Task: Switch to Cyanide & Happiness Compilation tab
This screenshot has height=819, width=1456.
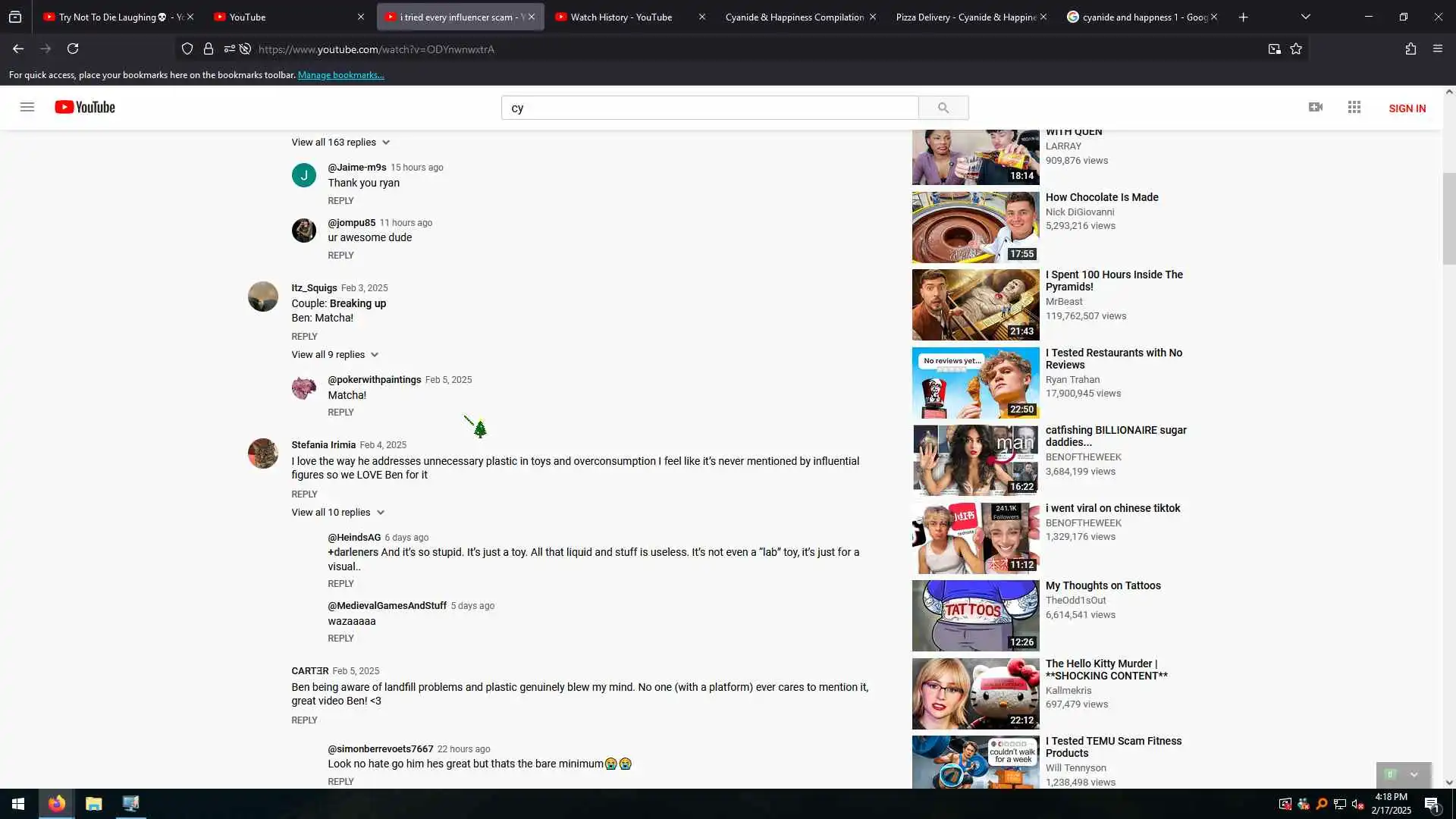Action: coord(794,17)
